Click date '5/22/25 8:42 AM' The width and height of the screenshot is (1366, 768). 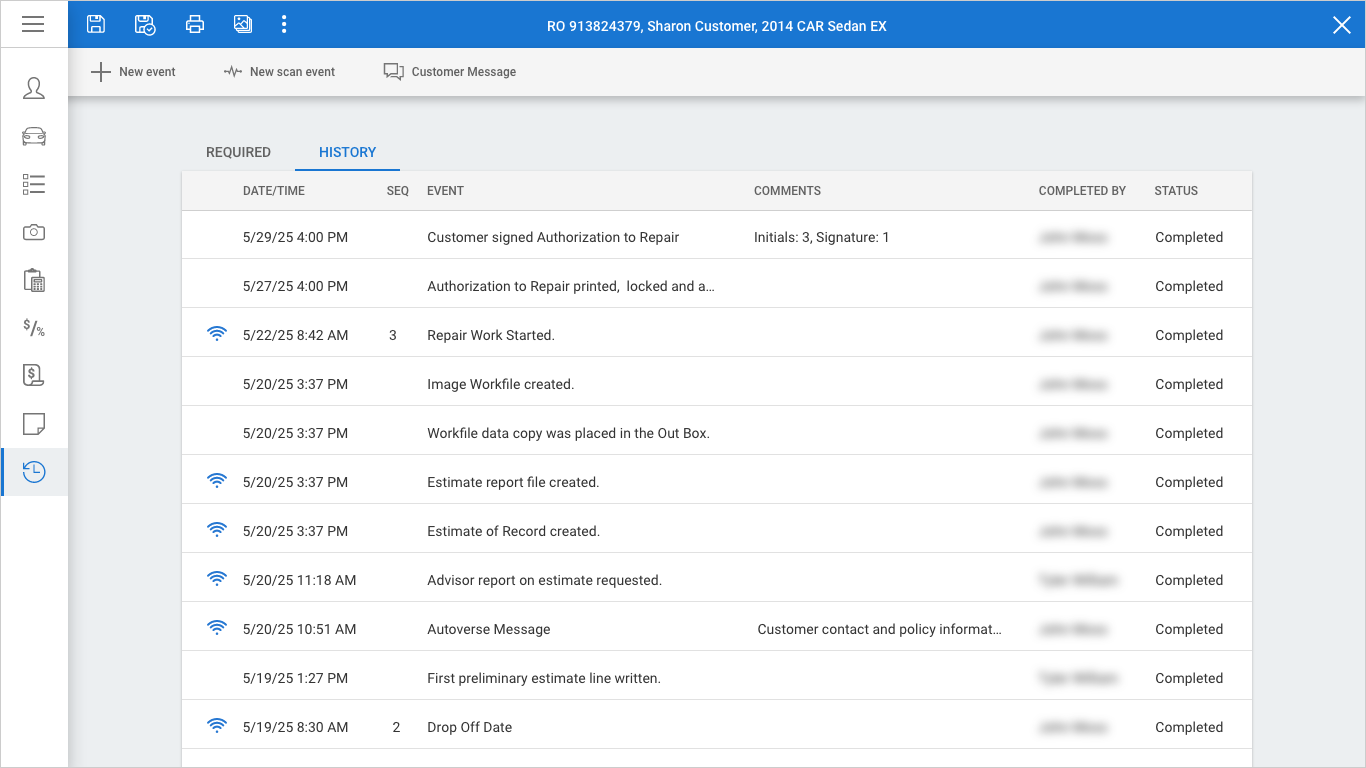[x=296, y=335]
